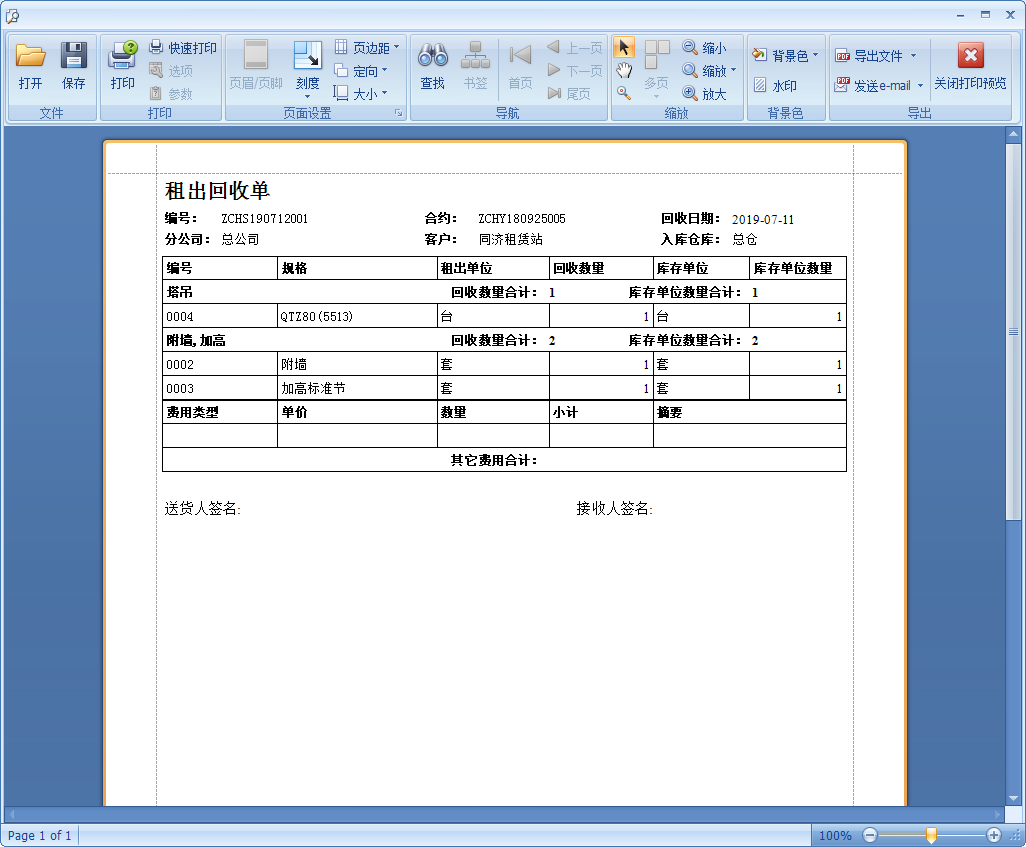Click the Find (查找) binoculars icon
Viewport: 1026px width, 847px height.
click(433, 56)
